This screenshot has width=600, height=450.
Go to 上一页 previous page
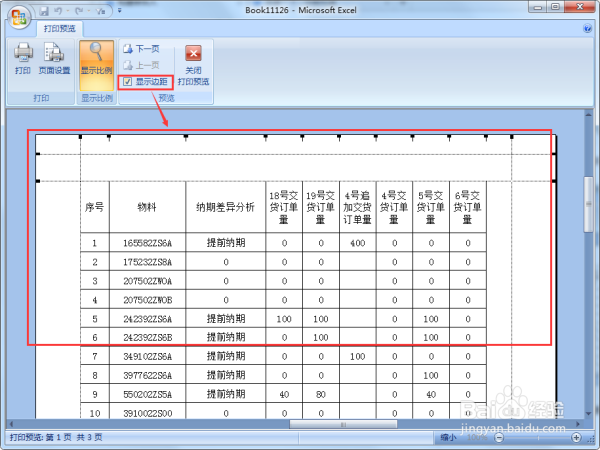click(141, 65)
